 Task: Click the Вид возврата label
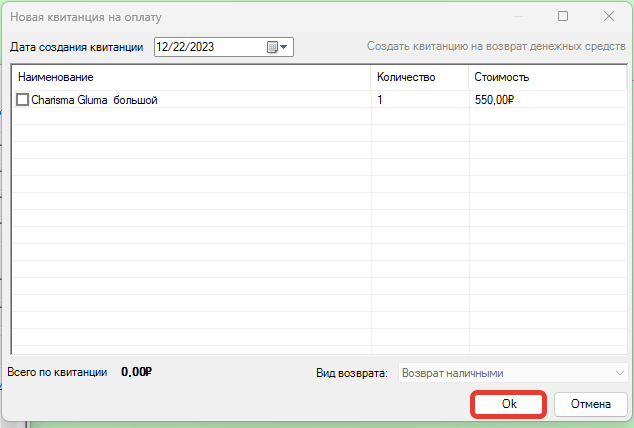[x=351, y=373]
